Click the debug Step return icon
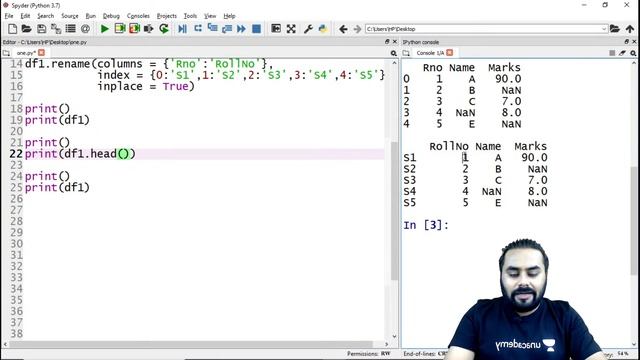 tap(227, 29)
